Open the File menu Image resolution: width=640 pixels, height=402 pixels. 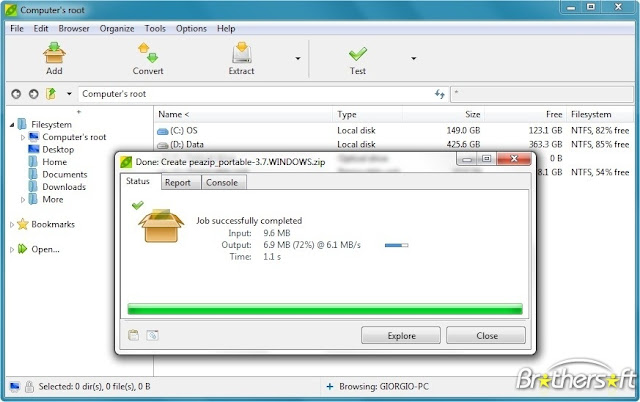point(17,29)
